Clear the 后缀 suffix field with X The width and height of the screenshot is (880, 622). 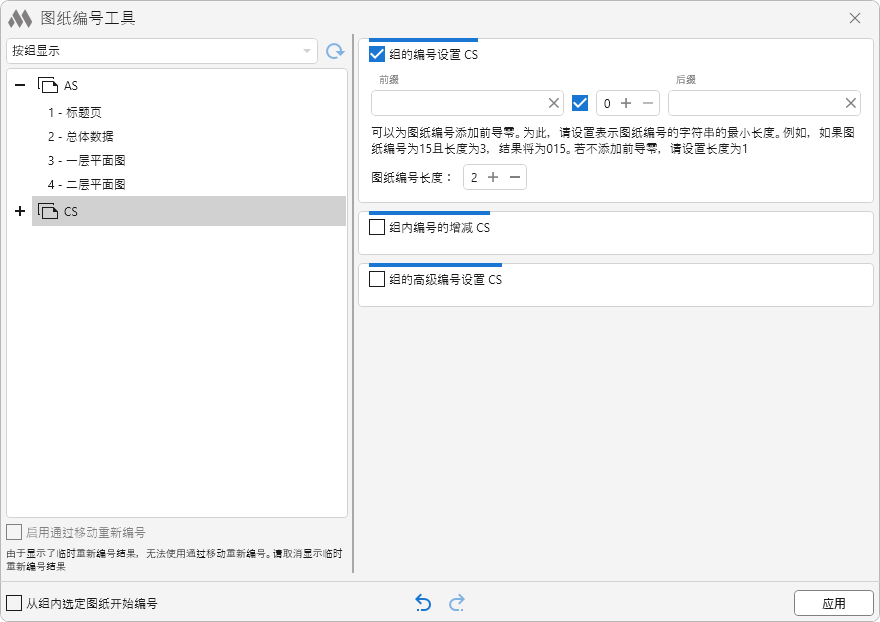point(851,103)
